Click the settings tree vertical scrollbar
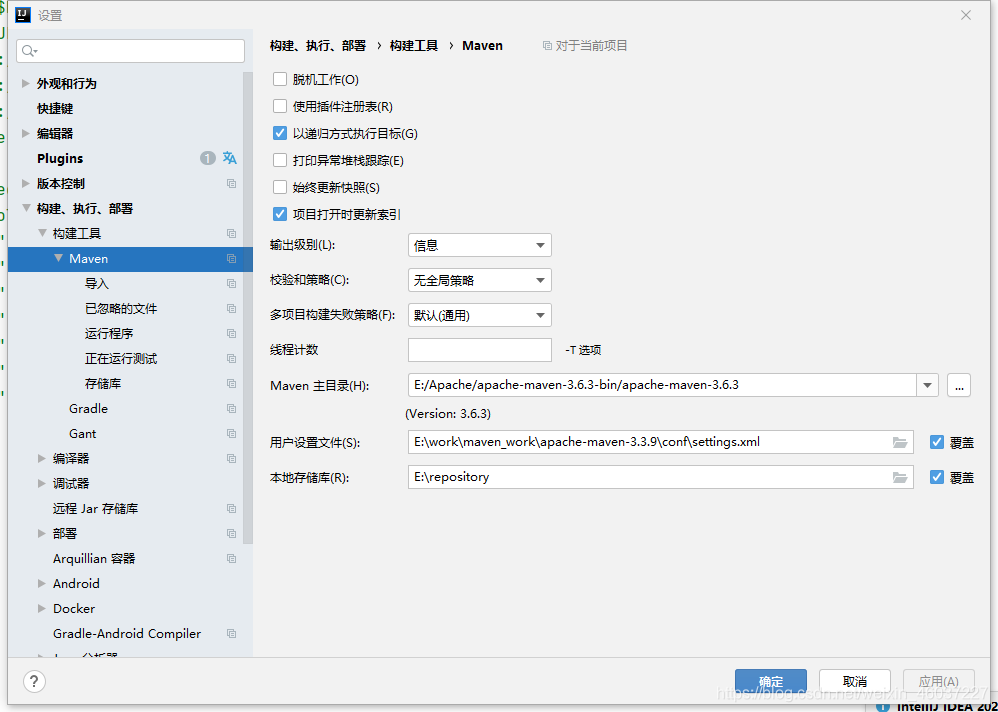 point(248,308)
